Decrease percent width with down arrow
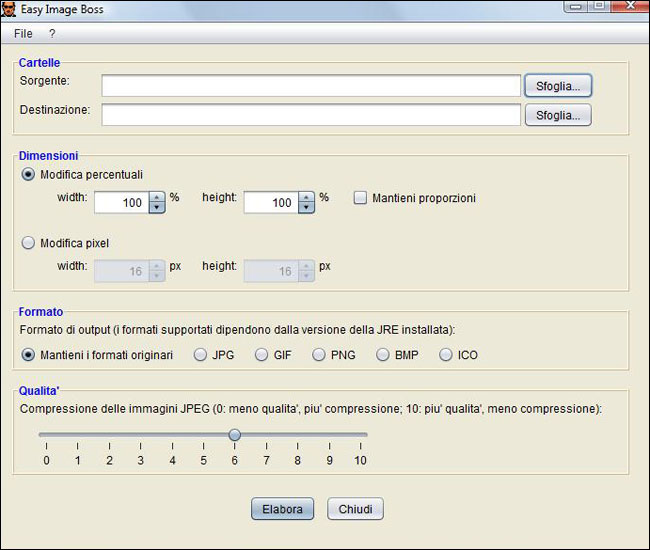Image resolution: width=650 pixels, height=550 pixels. point(157,208)
